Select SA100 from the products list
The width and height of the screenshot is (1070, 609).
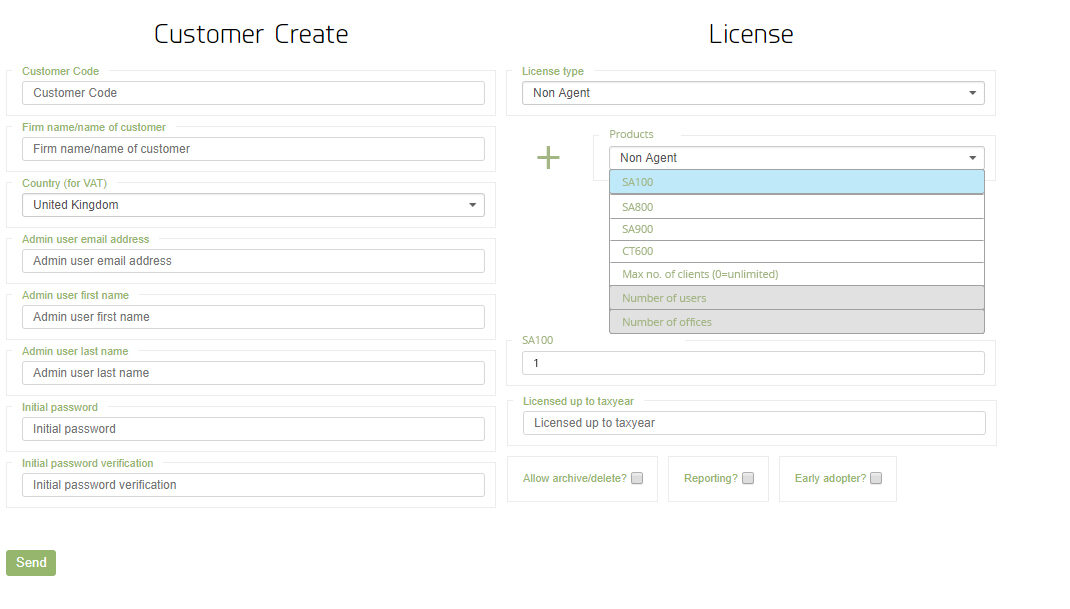pyautogui.click(x=796, y=182)
